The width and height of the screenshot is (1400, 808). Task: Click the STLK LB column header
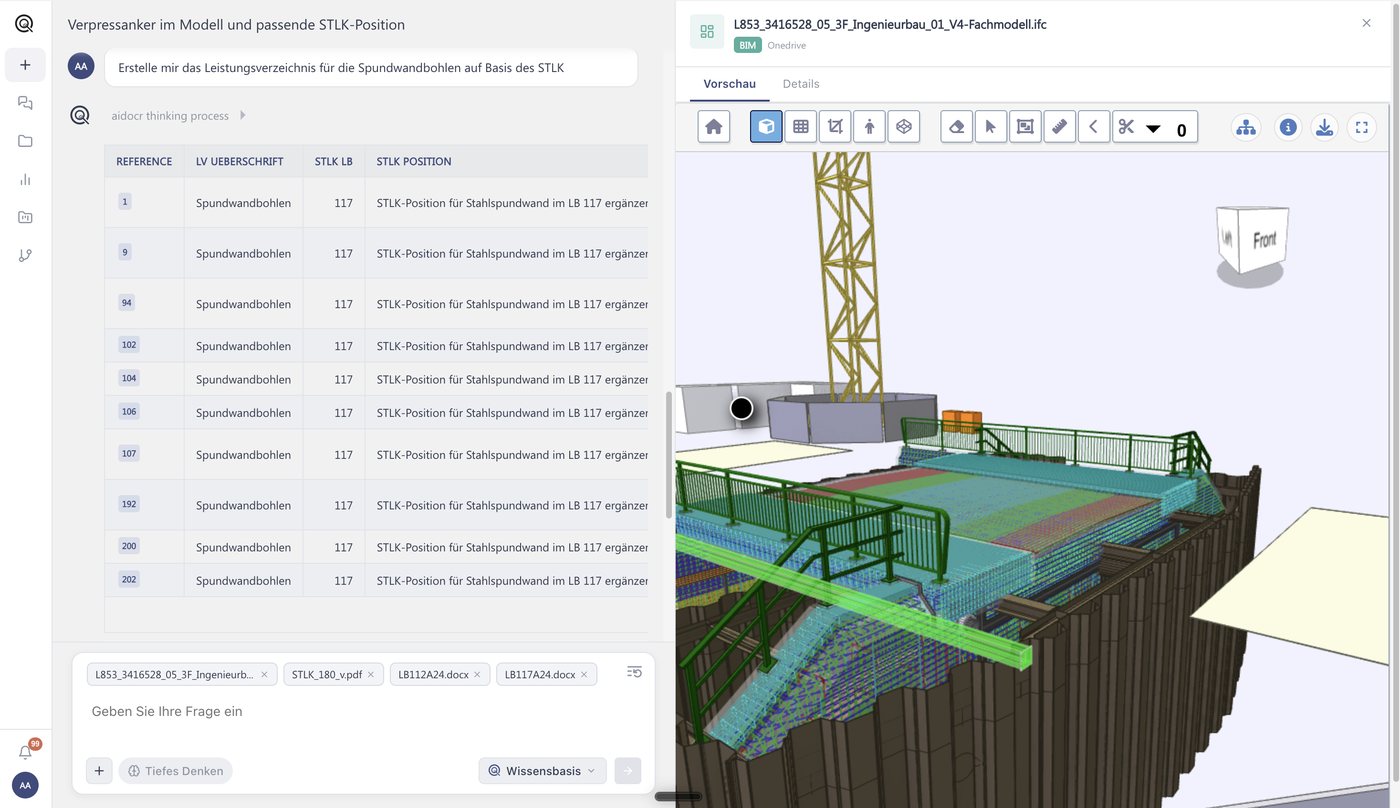pyautogui.click(x=334, y=161)
